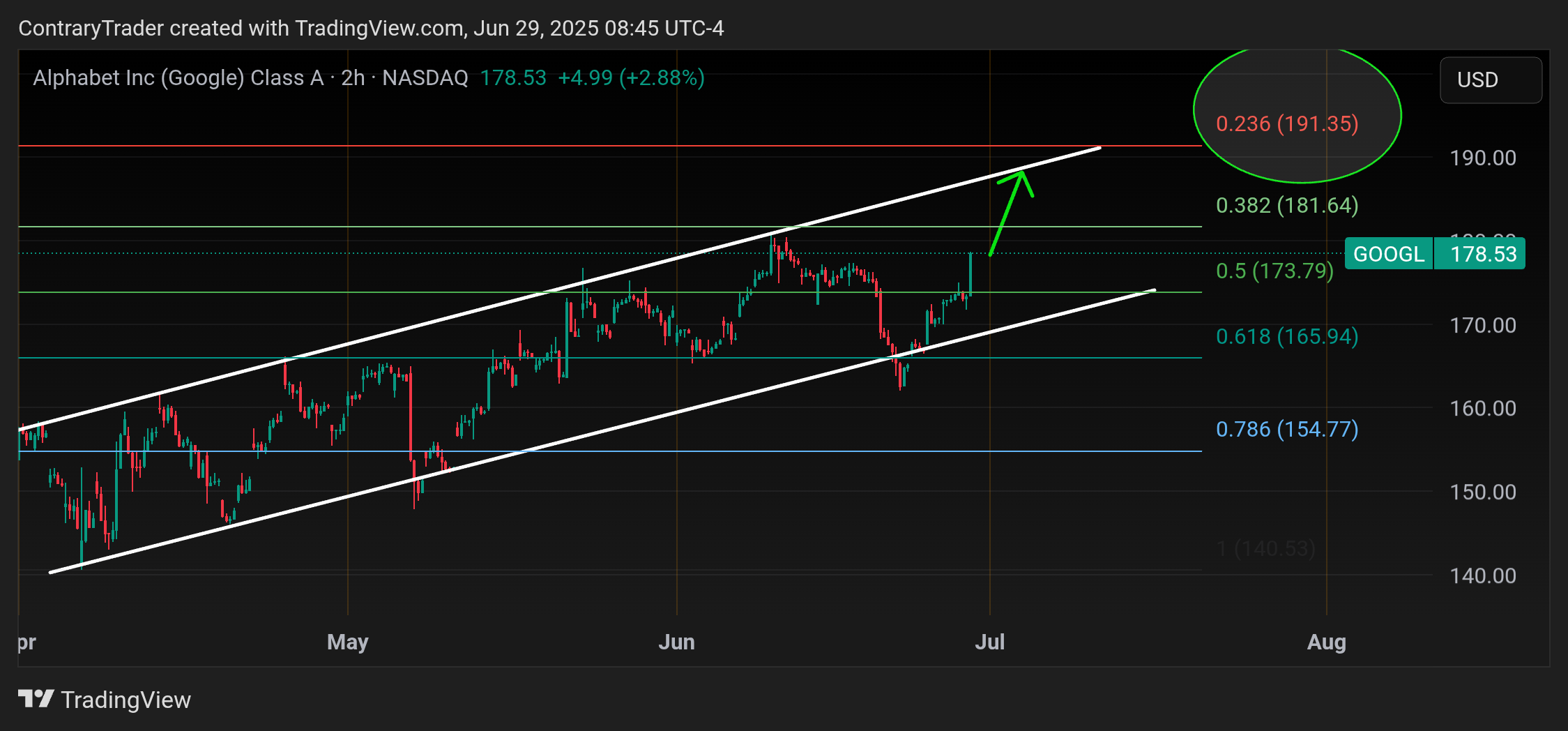Image resolution: width=1568 pixels, height=731 pixels.
Task: Select the faded 1 (140.53) Fibonacci label
Action: (1266, 549)
